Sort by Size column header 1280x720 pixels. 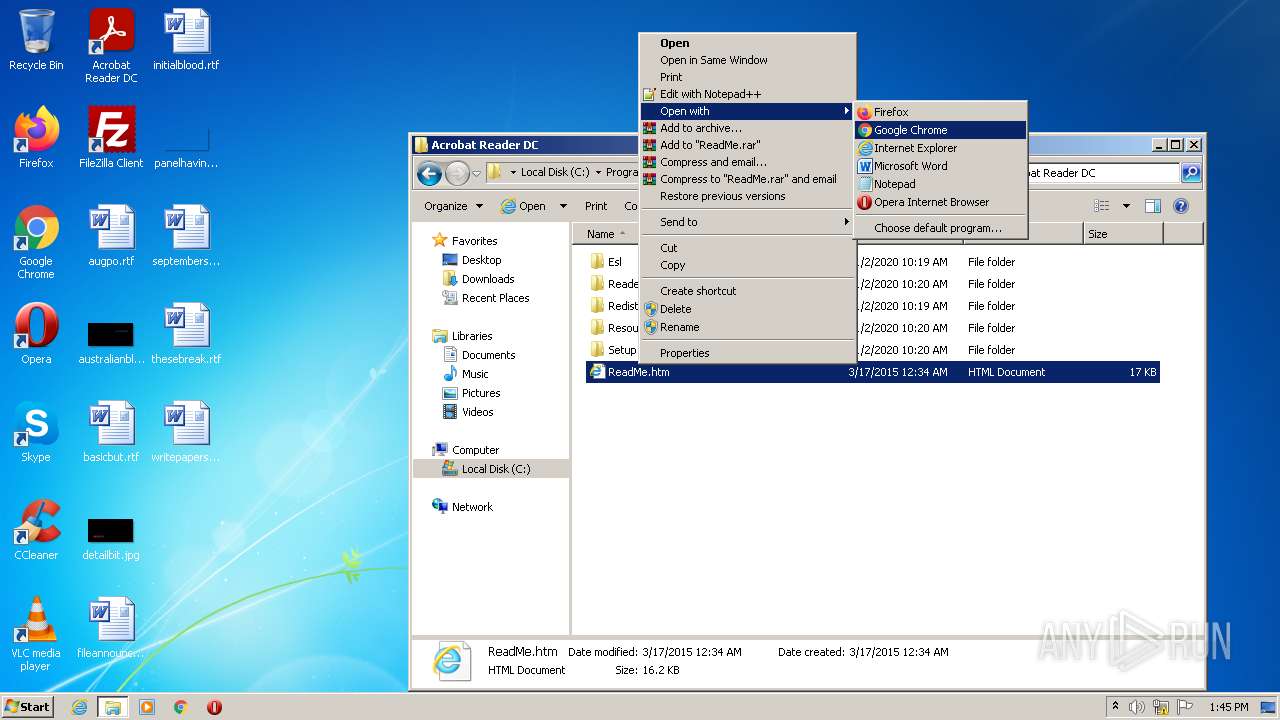[x=1122, y=234]
